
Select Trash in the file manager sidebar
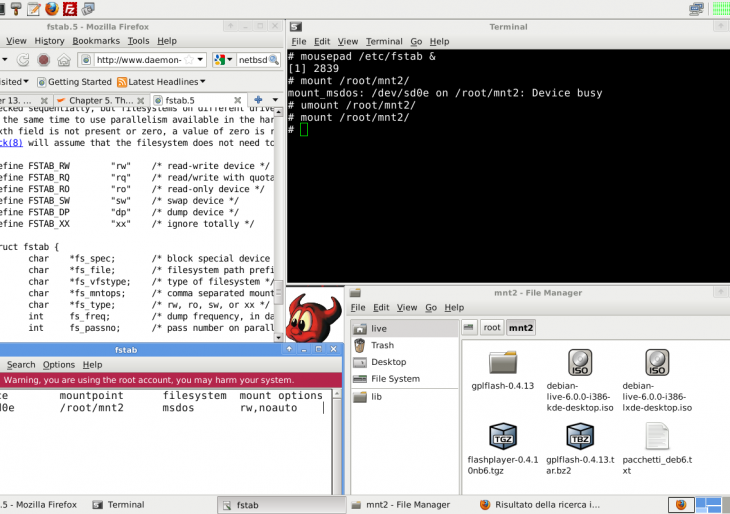(382, 345)
